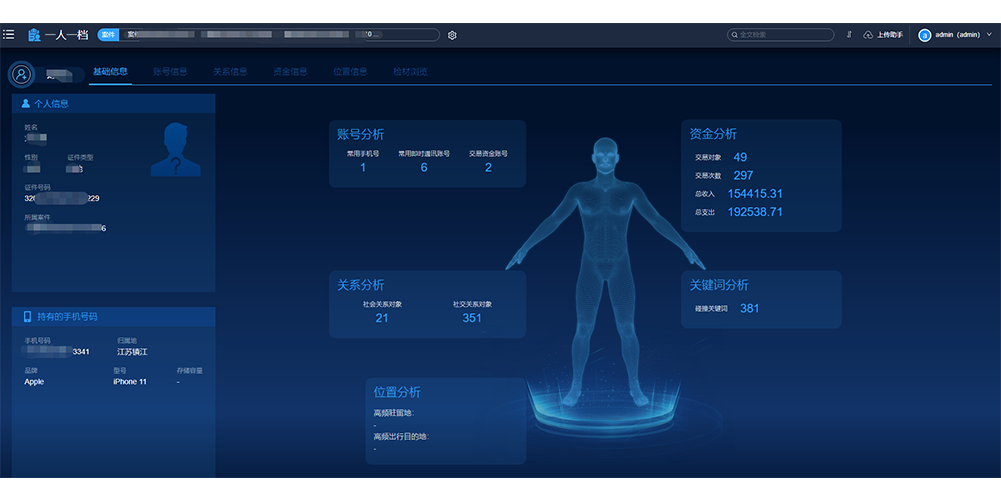The width and height of the screenshot is (1001, 500).
Task: Open the hamburger menu icon
Action: pos(8,34)
